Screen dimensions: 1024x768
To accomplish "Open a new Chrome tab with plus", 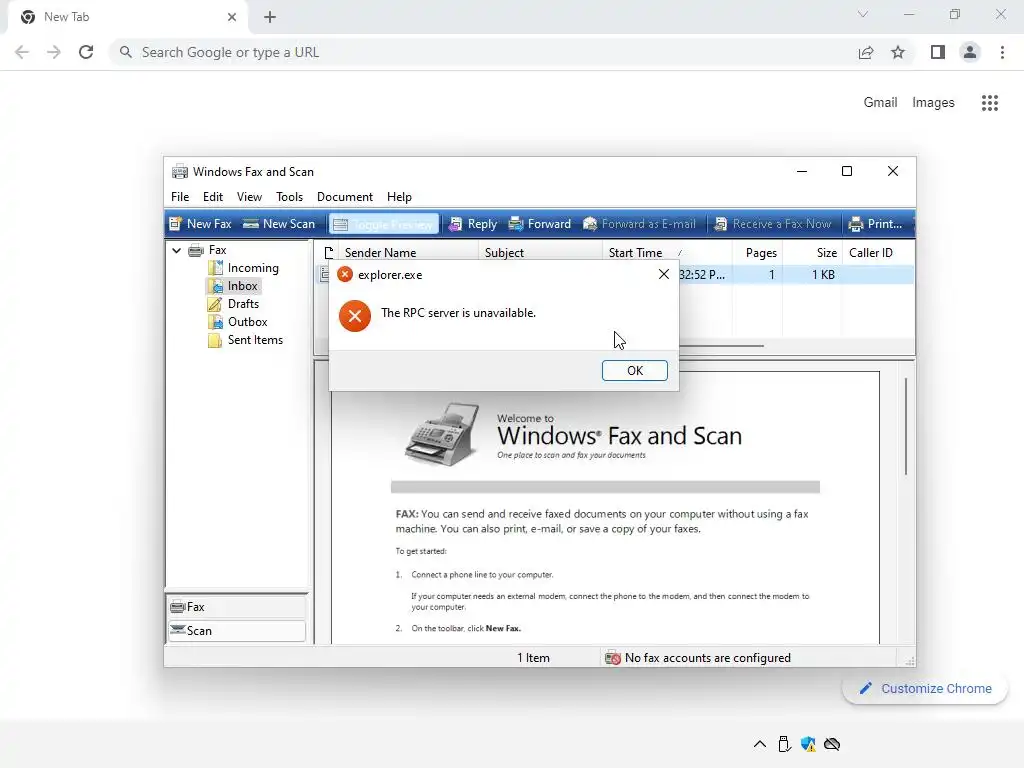I will 270,17.
